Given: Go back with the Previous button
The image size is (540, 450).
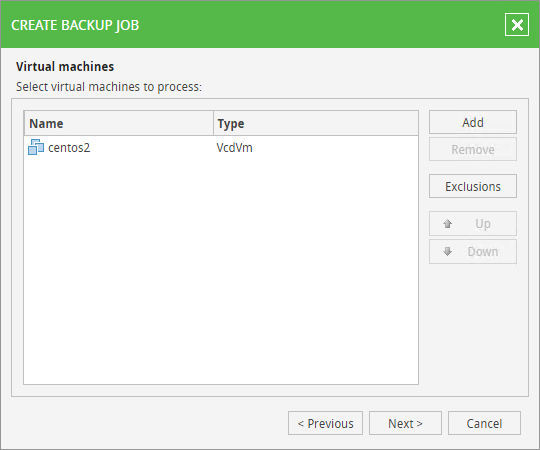Looking at the screenshot, I should point(325,423).
